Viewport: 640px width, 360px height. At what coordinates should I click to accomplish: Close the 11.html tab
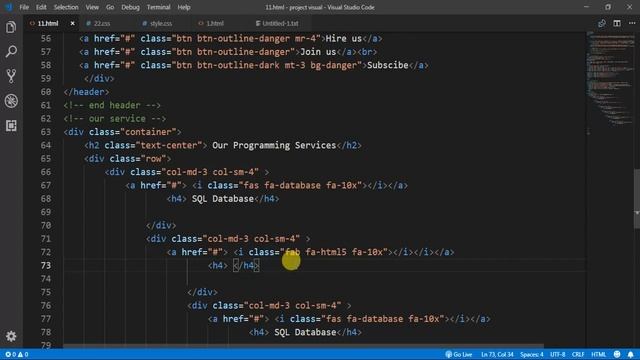coord(73,23)
